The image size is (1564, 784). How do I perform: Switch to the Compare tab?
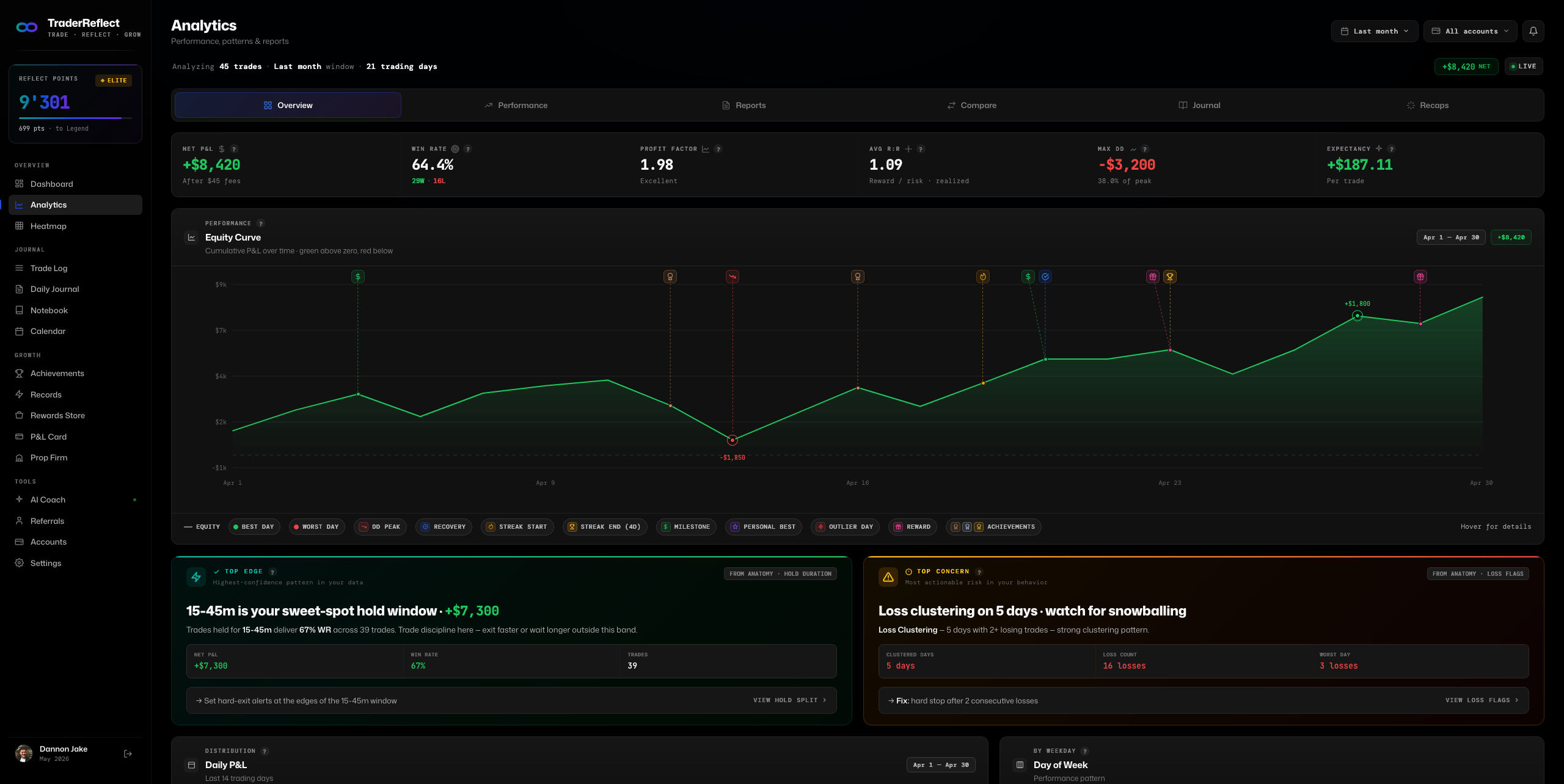click(971, 105)
